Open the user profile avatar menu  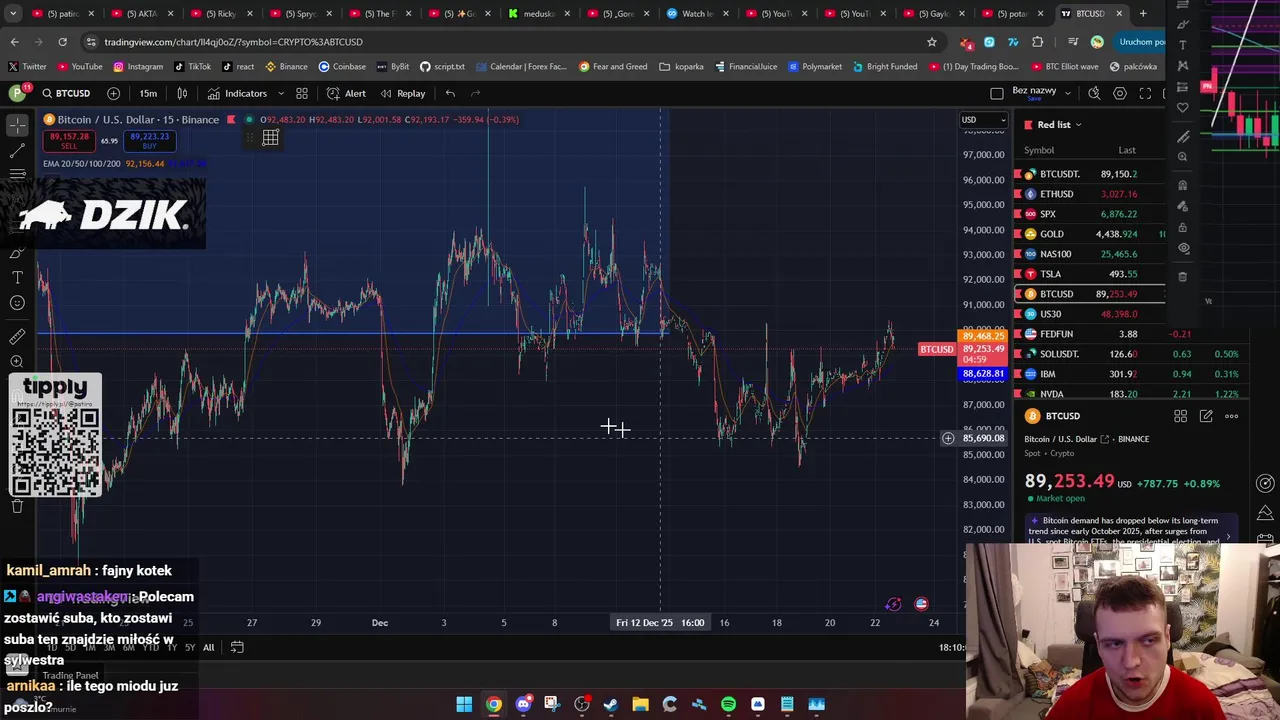17,93
